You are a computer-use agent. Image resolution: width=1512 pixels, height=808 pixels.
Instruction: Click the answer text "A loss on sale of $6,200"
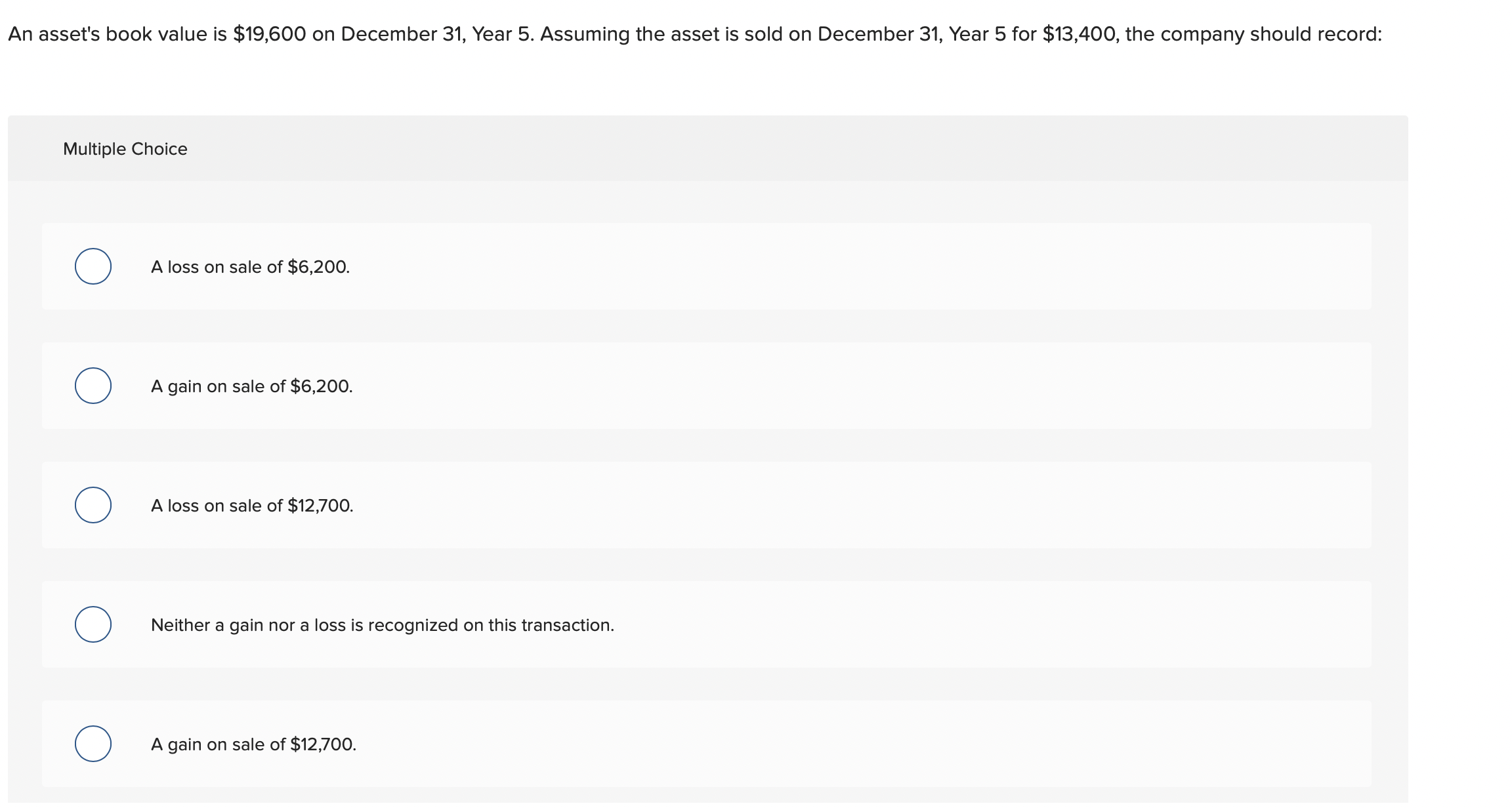coord(250,267)
